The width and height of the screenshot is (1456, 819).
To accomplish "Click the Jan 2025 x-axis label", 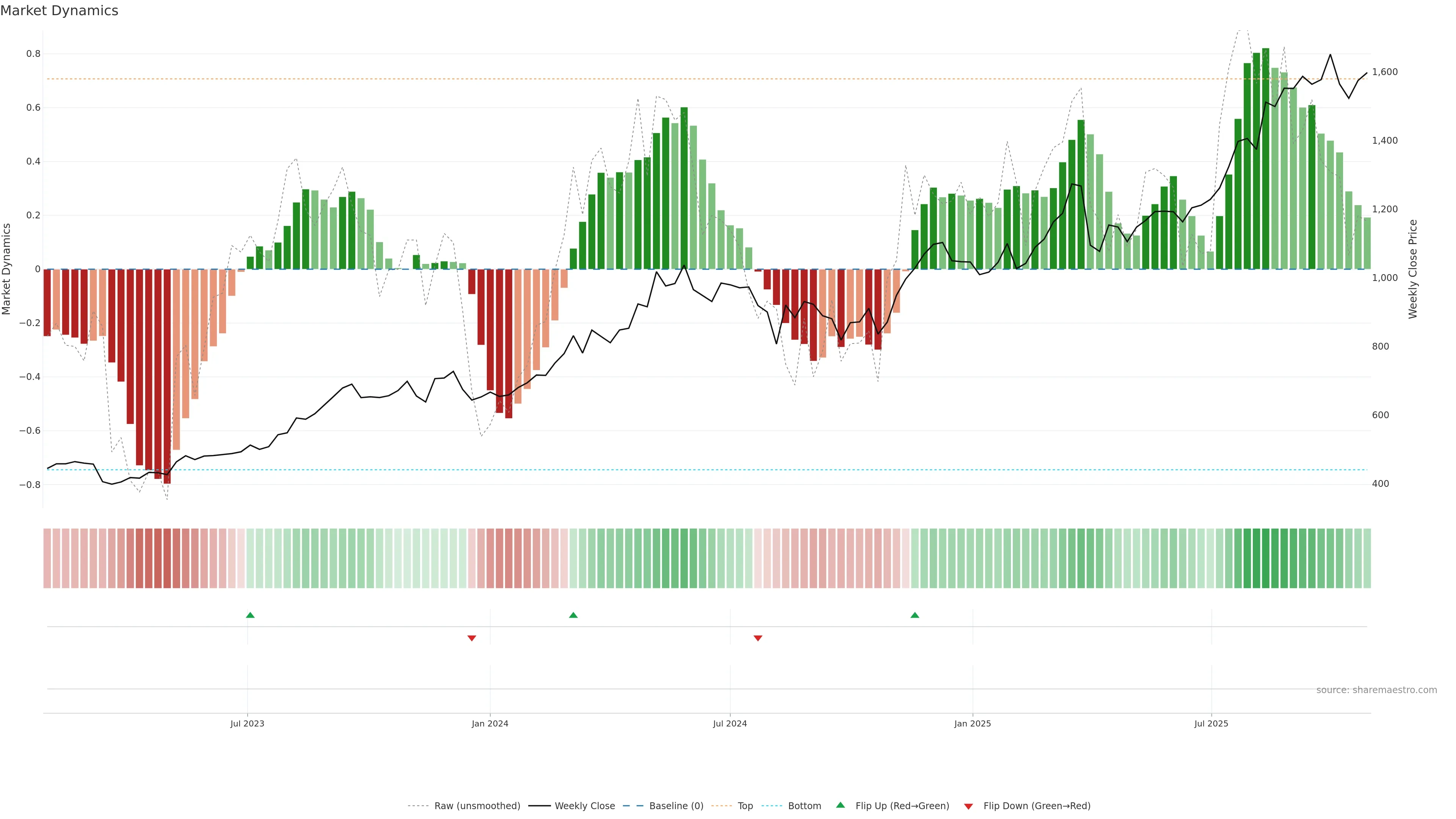I will pos(972,723).
